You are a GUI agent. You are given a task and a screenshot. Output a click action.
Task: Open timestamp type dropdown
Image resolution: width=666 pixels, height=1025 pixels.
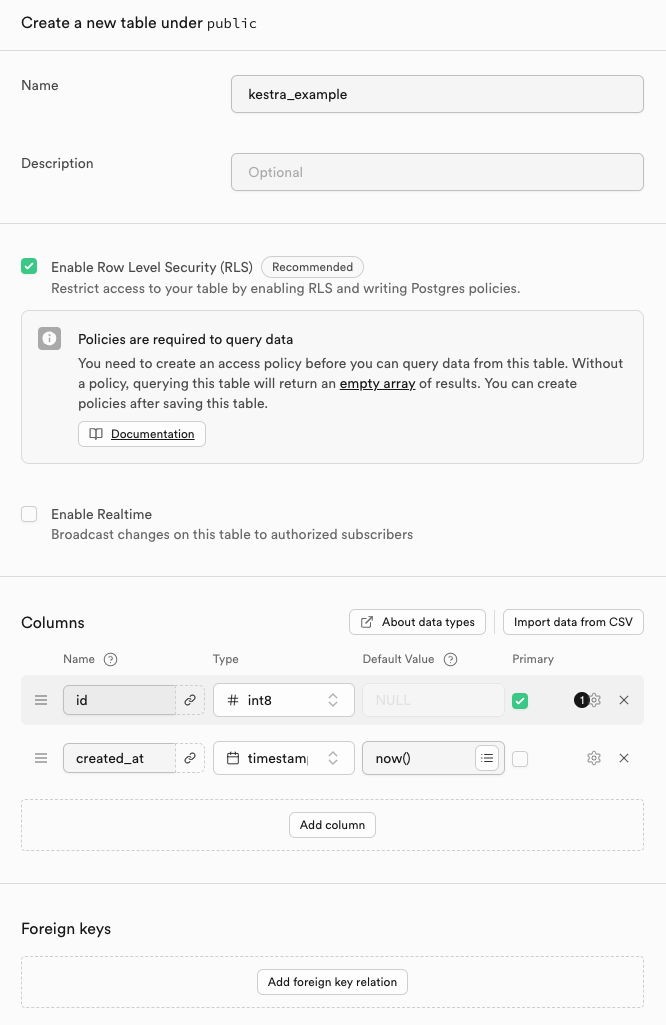(284, 759)
